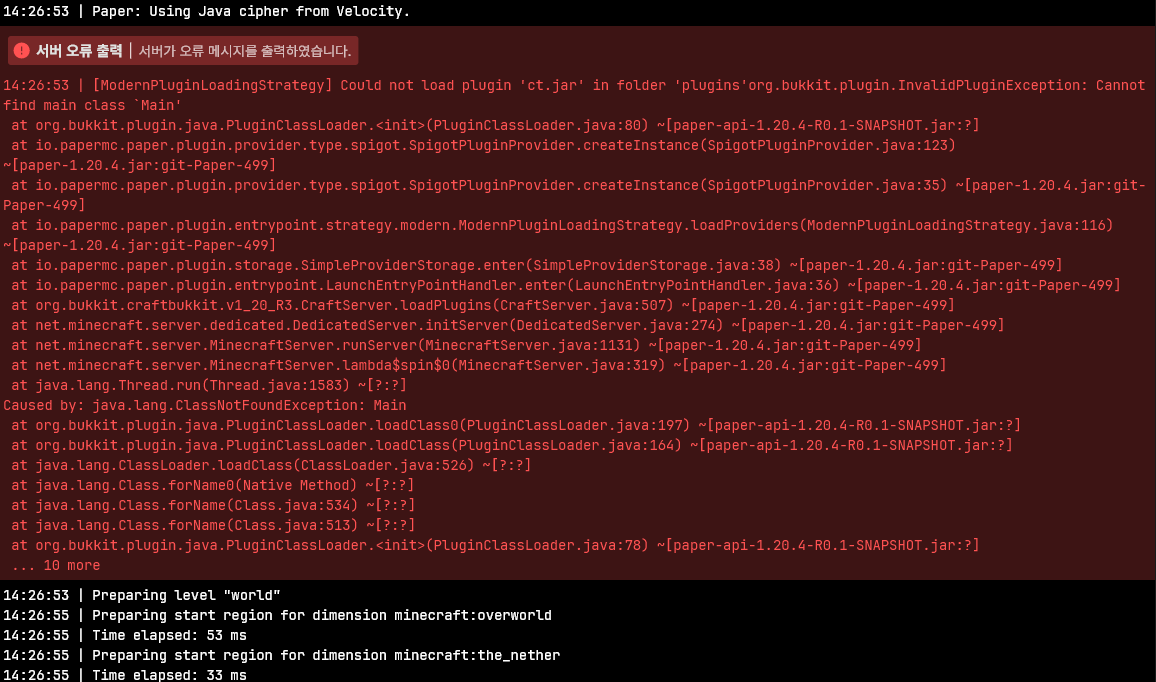Click the red error exclamation icon
The height and width of the screenshot is (682, 1156).
click(x=22, y=51)
